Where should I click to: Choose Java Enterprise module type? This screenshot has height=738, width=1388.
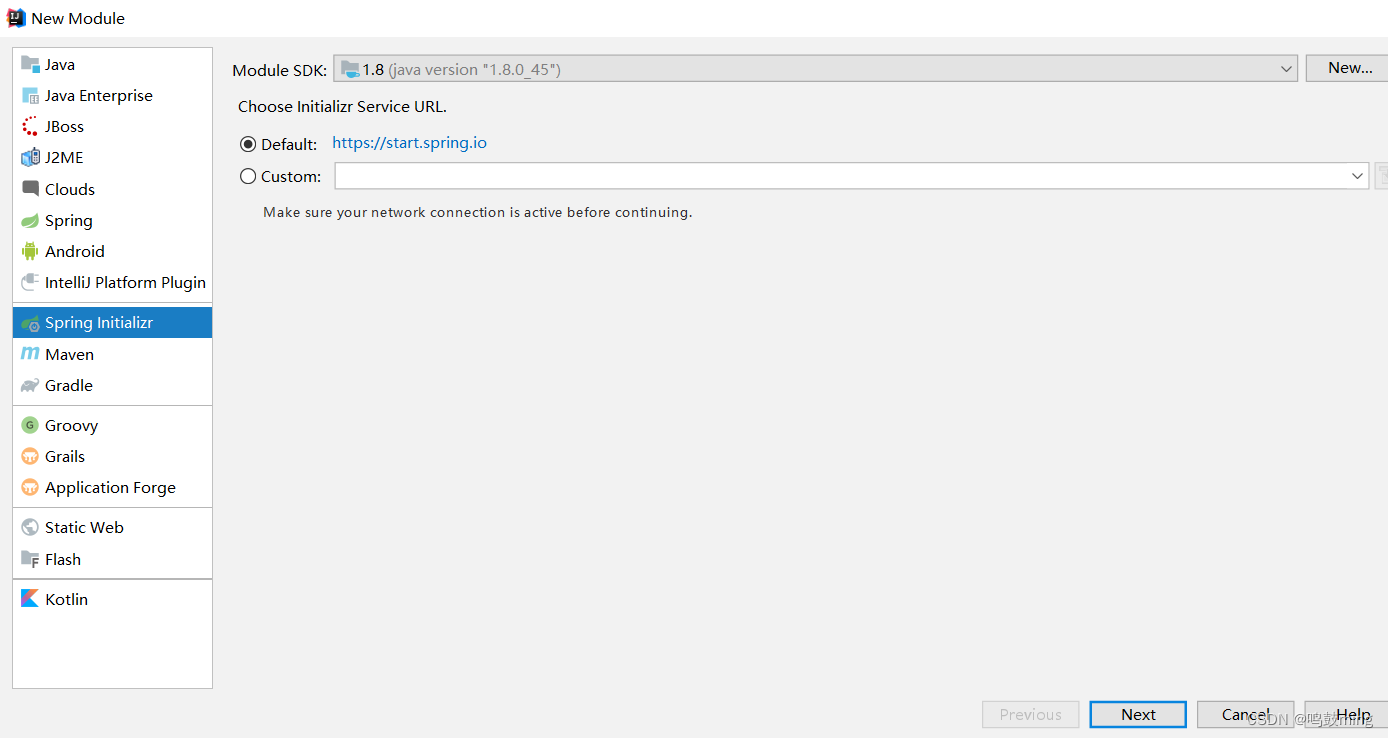[112, 96]
